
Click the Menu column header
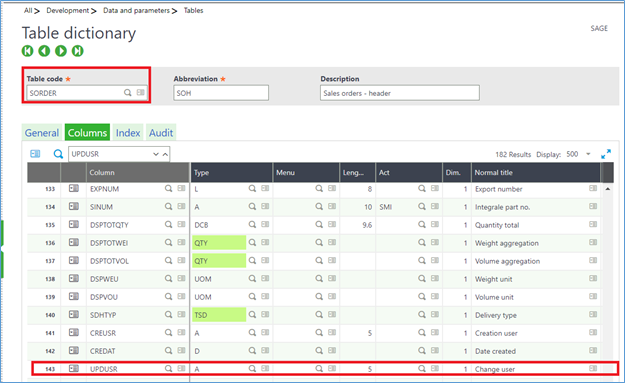[306, 173]
